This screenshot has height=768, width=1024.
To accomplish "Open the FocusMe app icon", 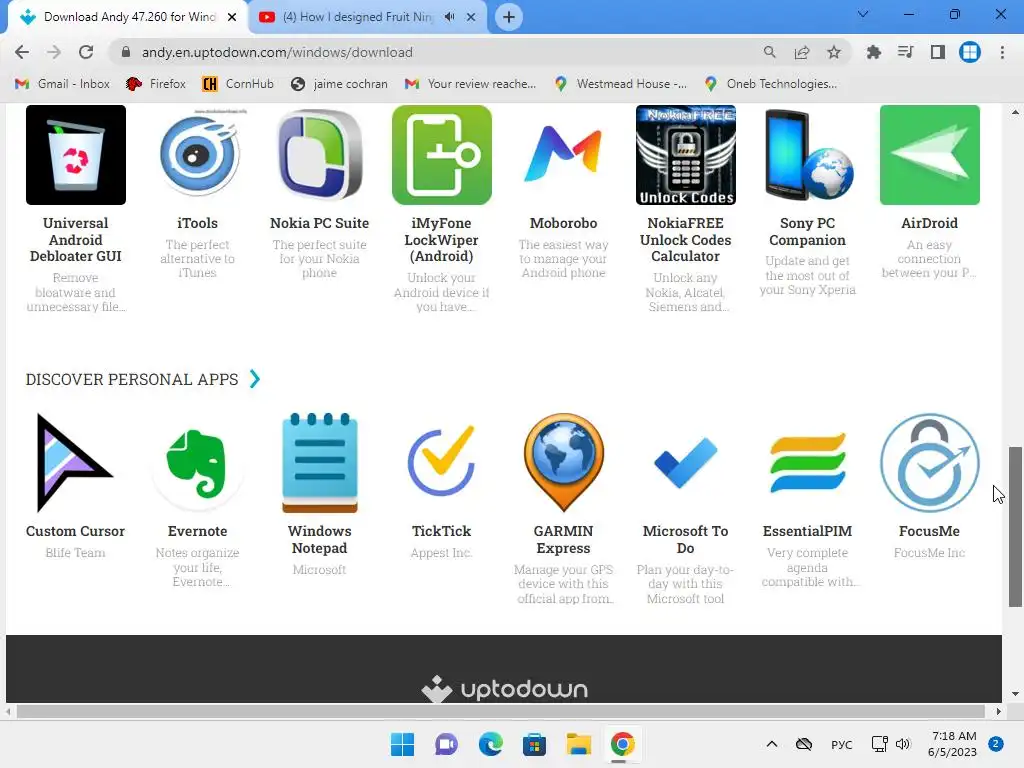I will 930,463.
